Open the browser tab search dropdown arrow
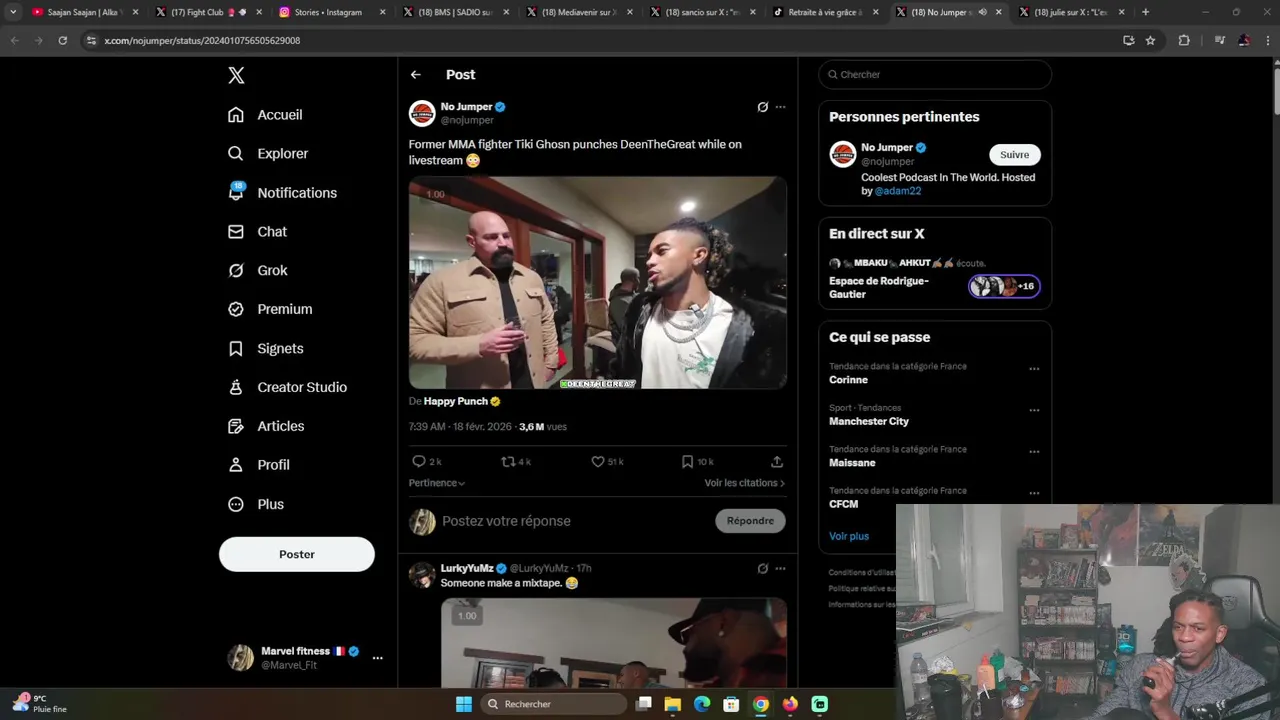The width and height of the screenshot is (1280, 720). (13, 12)
